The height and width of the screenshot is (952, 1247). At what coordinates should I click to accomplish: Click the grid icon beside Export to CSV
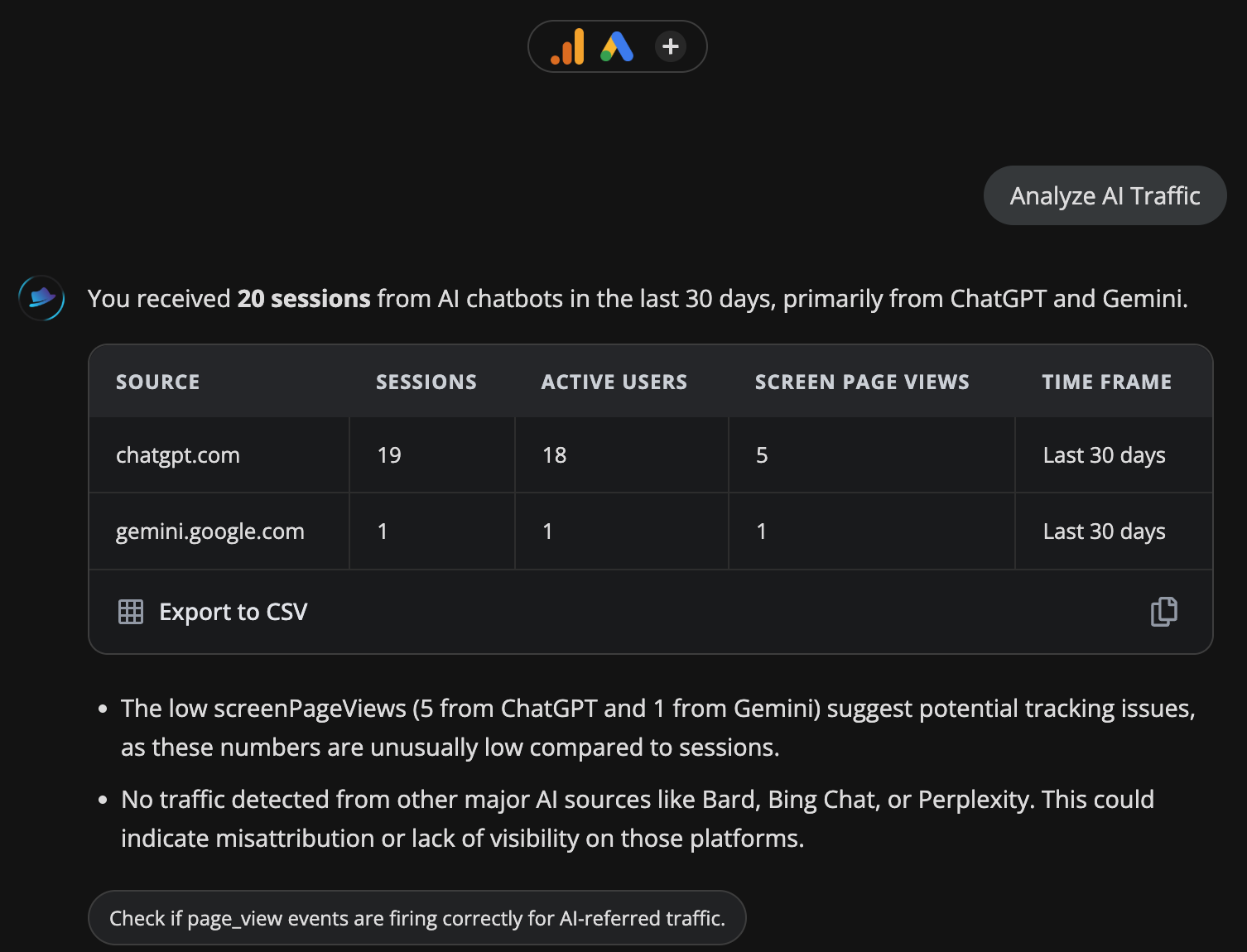pyautogui.click(x=131, y=612)
